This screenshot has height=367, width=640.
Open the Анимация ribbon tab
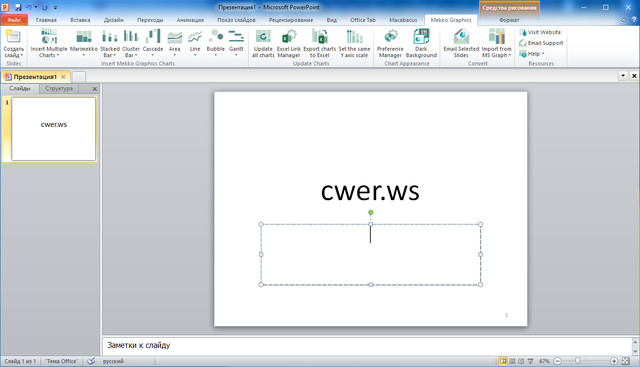click(190, 20)
